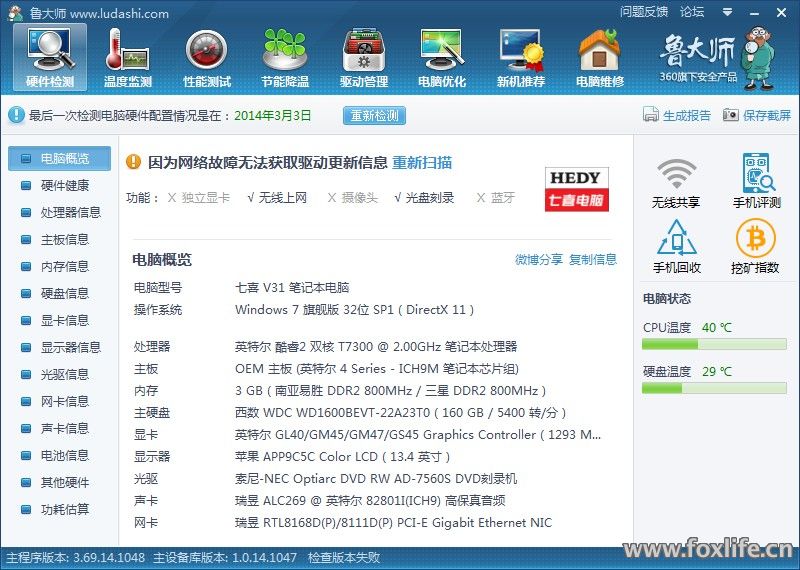800x570 pixels.
Task: Open 硬件检测 hardware detection tool
Action: (x=50, y=57)
